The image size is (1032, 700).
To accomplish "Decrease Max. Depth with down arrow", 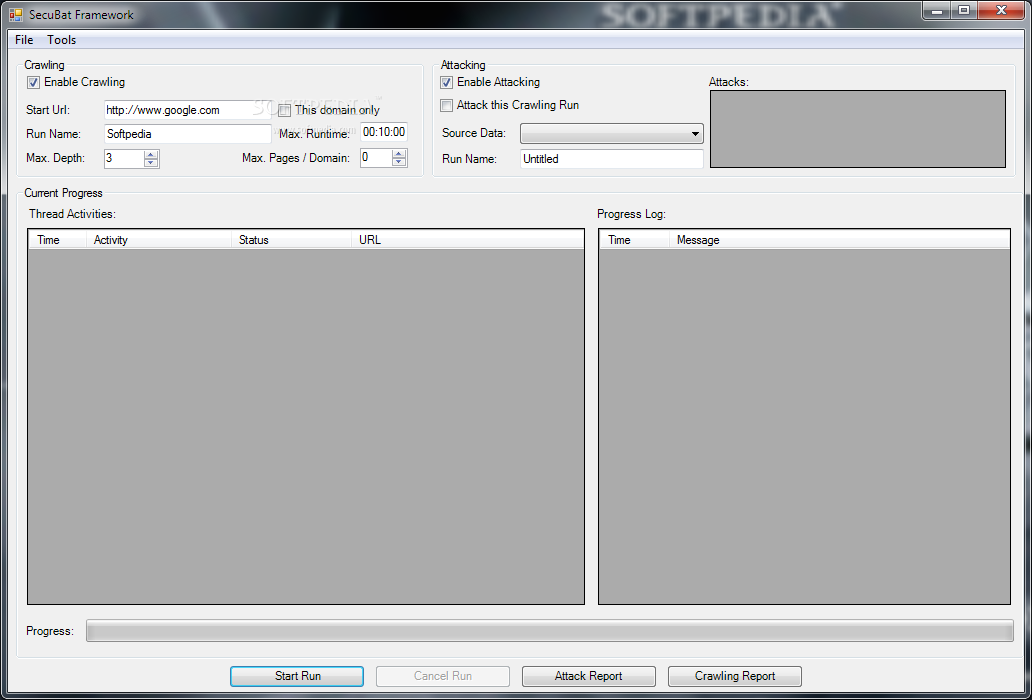I will click(151, 162).
